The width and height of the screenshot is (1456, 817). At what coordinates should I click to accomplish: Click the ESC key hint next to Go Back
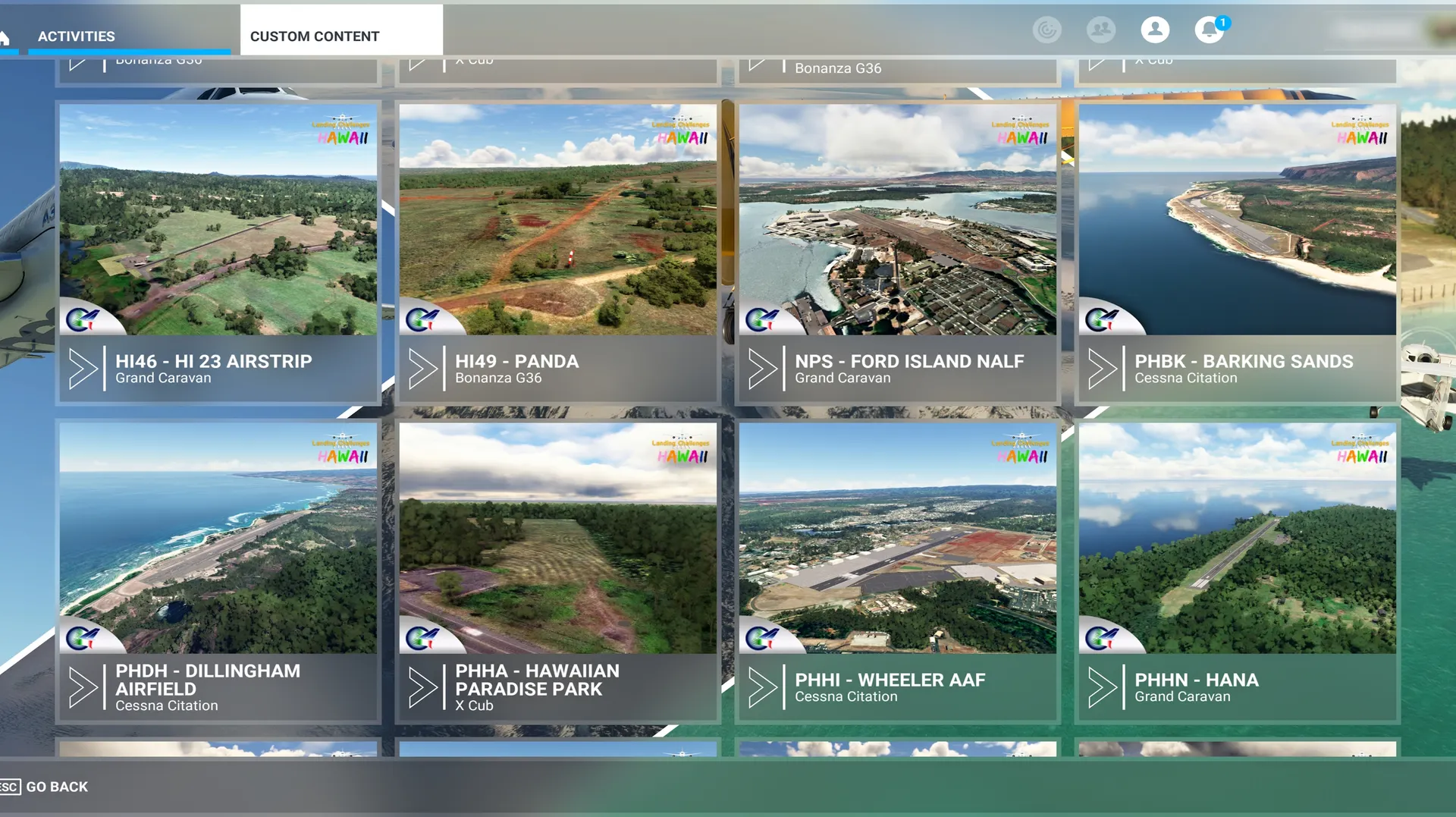[9, 787]
